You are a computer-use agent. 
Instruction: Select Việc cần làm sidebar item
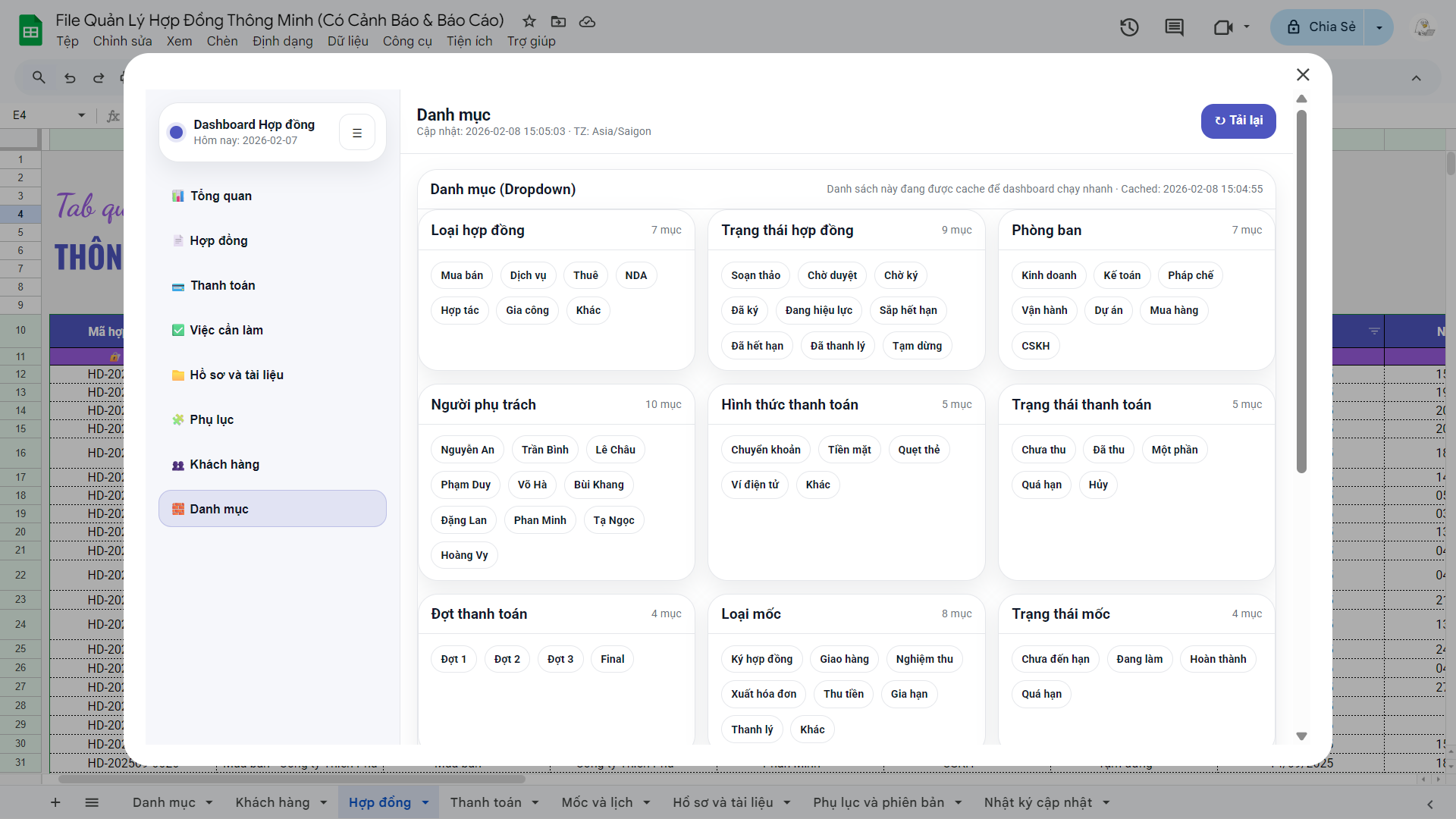pyautogui.click(x=226, y=330)
